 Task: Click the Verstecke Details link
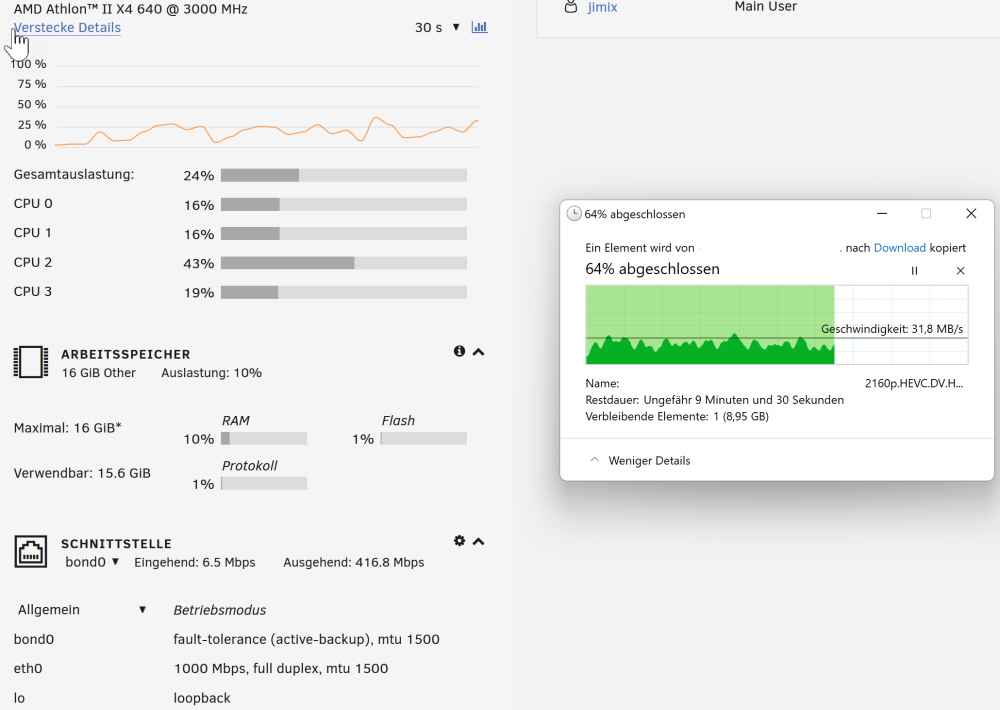pos(68,27)
